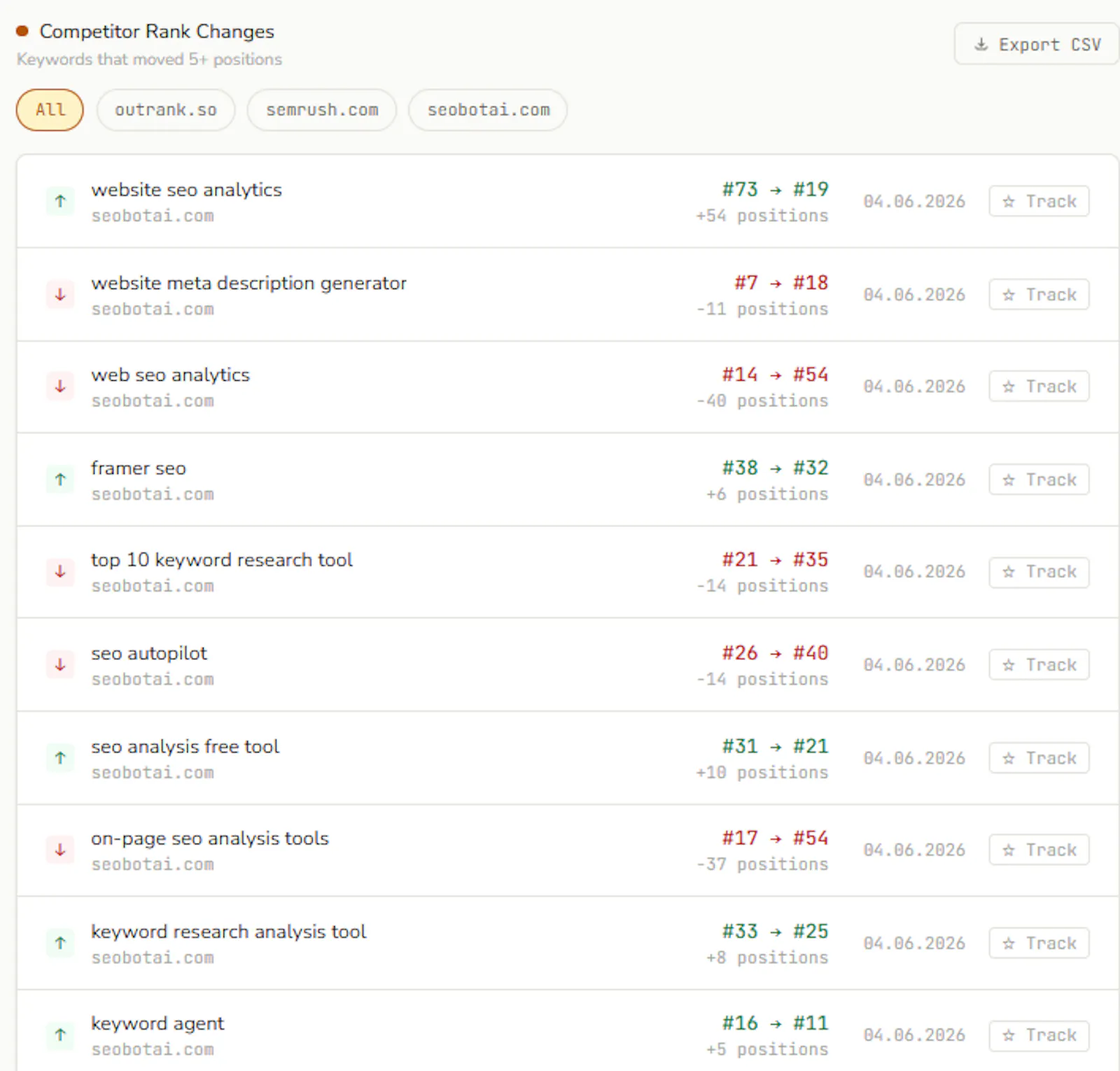Screen dimensions: 1120x1071
Task: Click the up arrow icon for seo analysis free tool
Action: [x=60, y=758]
